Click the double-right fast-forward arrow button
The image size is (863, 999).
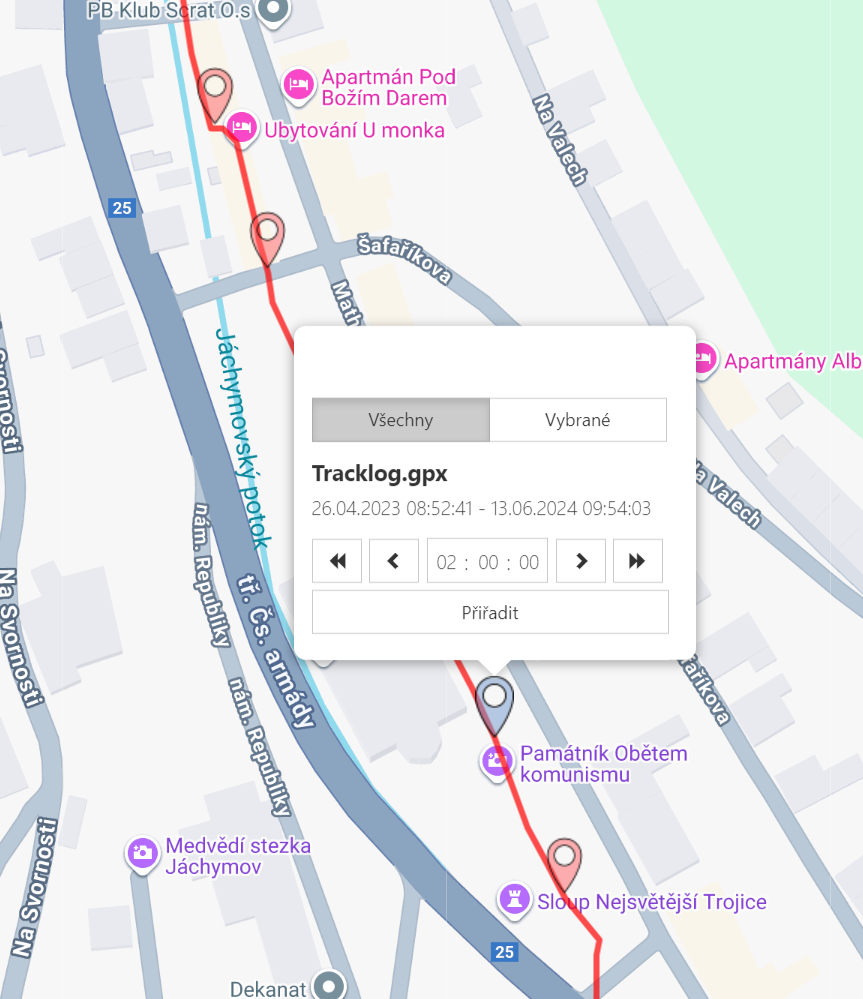point(638,561)
